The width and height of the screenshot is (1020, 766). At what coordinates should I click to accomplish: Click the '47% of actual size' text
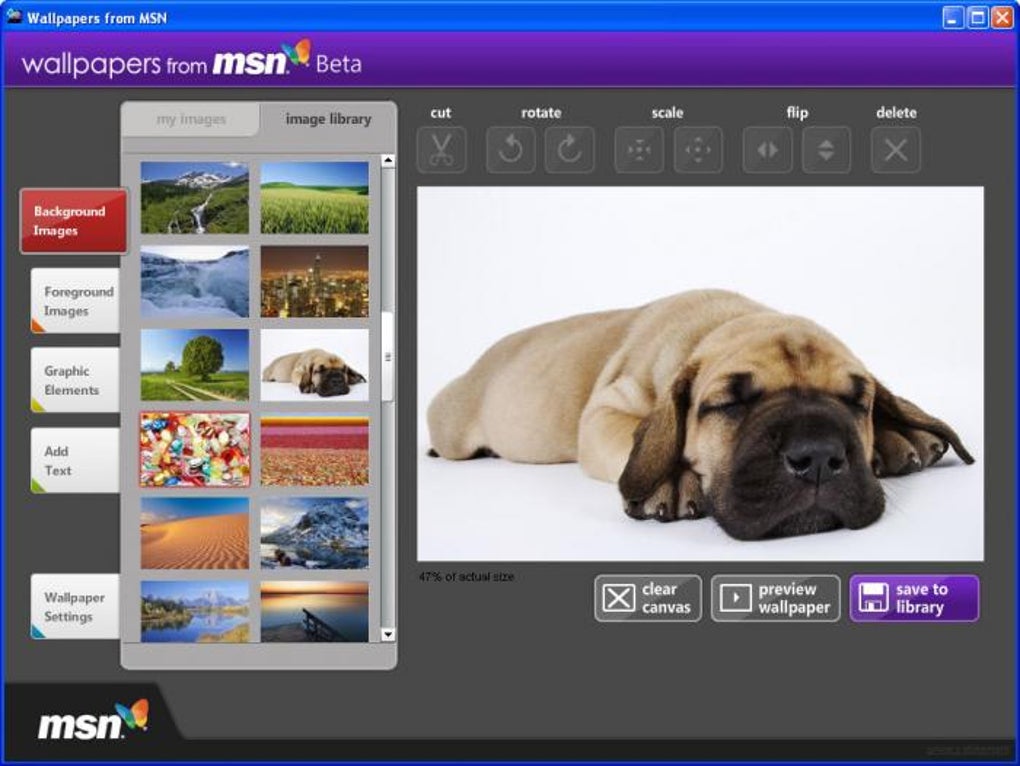(466, 577)
